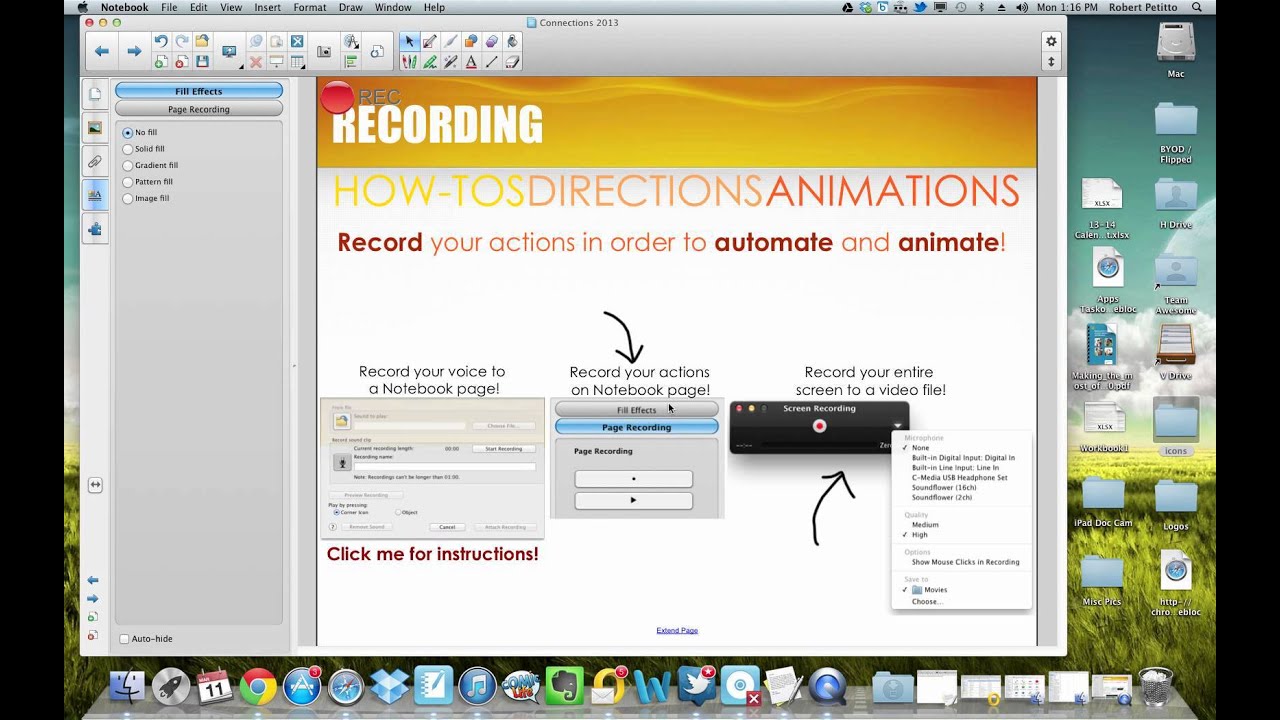
Task: Delete the current page with Delete Page icon
Action: pos(182,62)
